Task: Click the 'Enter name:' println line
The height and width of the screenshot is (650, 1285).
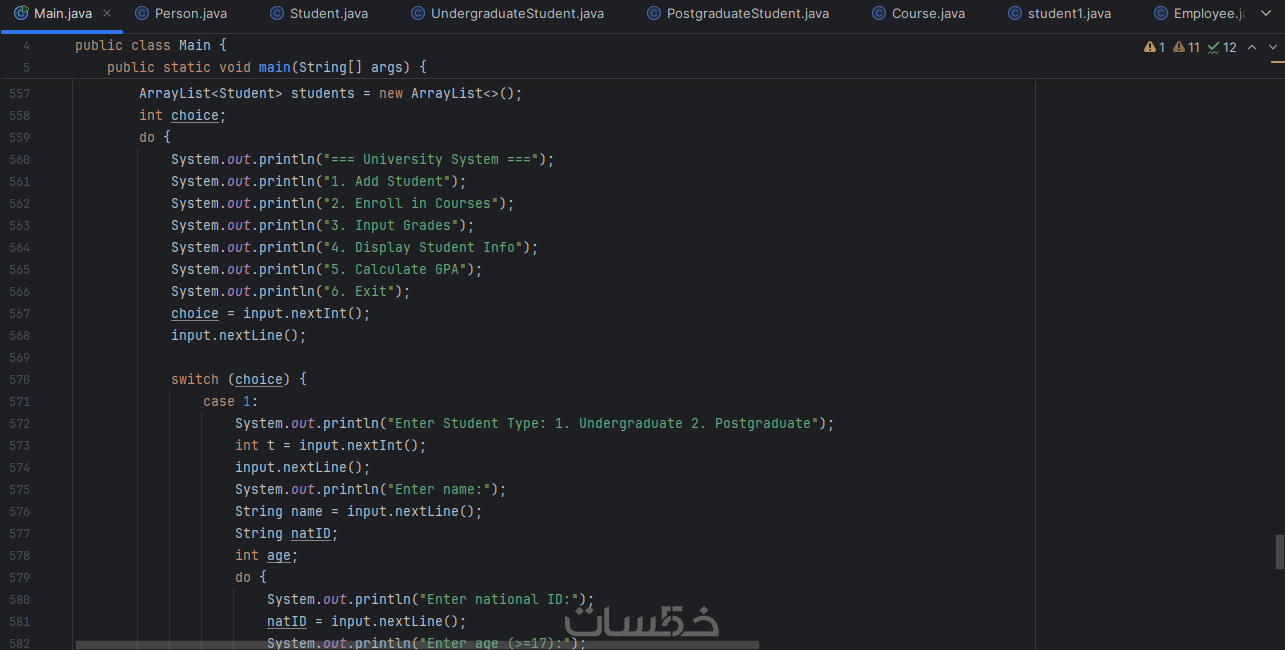Action: point(371,489)
